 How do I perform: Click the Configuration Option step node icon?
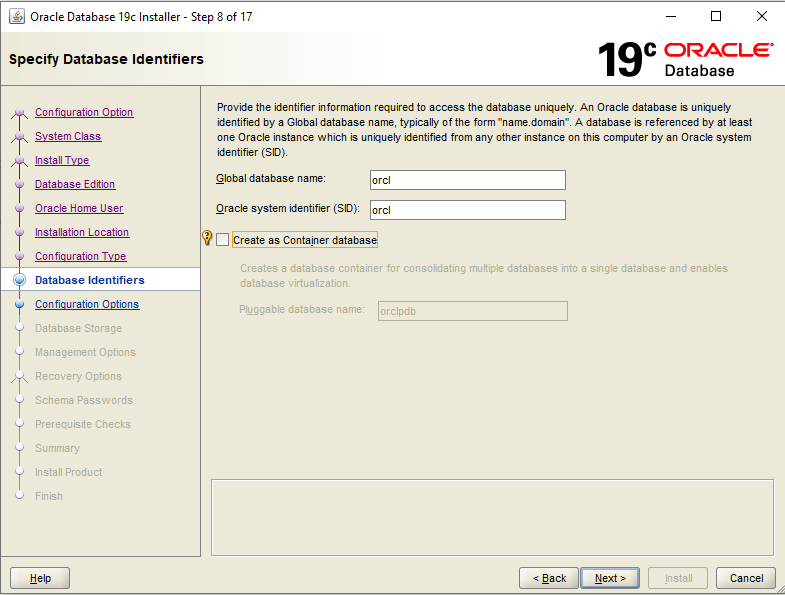pyautogui.click(x=20, y=112)
